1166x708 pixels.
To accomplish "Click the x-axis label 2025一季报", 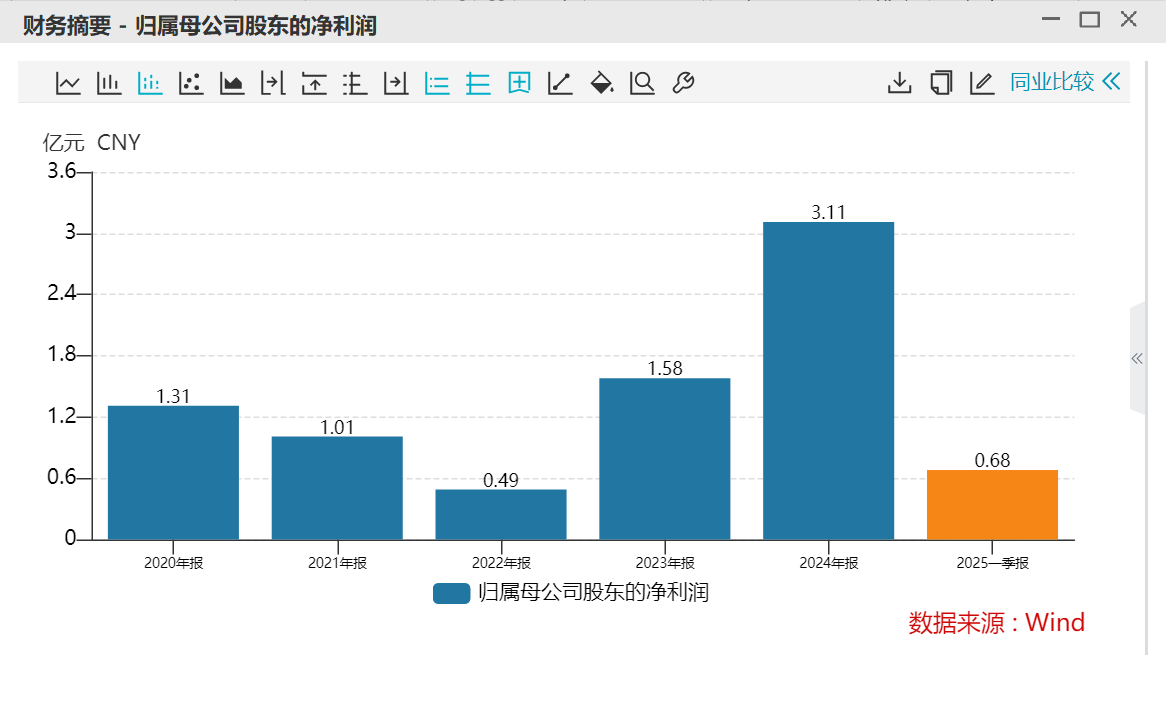I will click(x=993, y=563).
